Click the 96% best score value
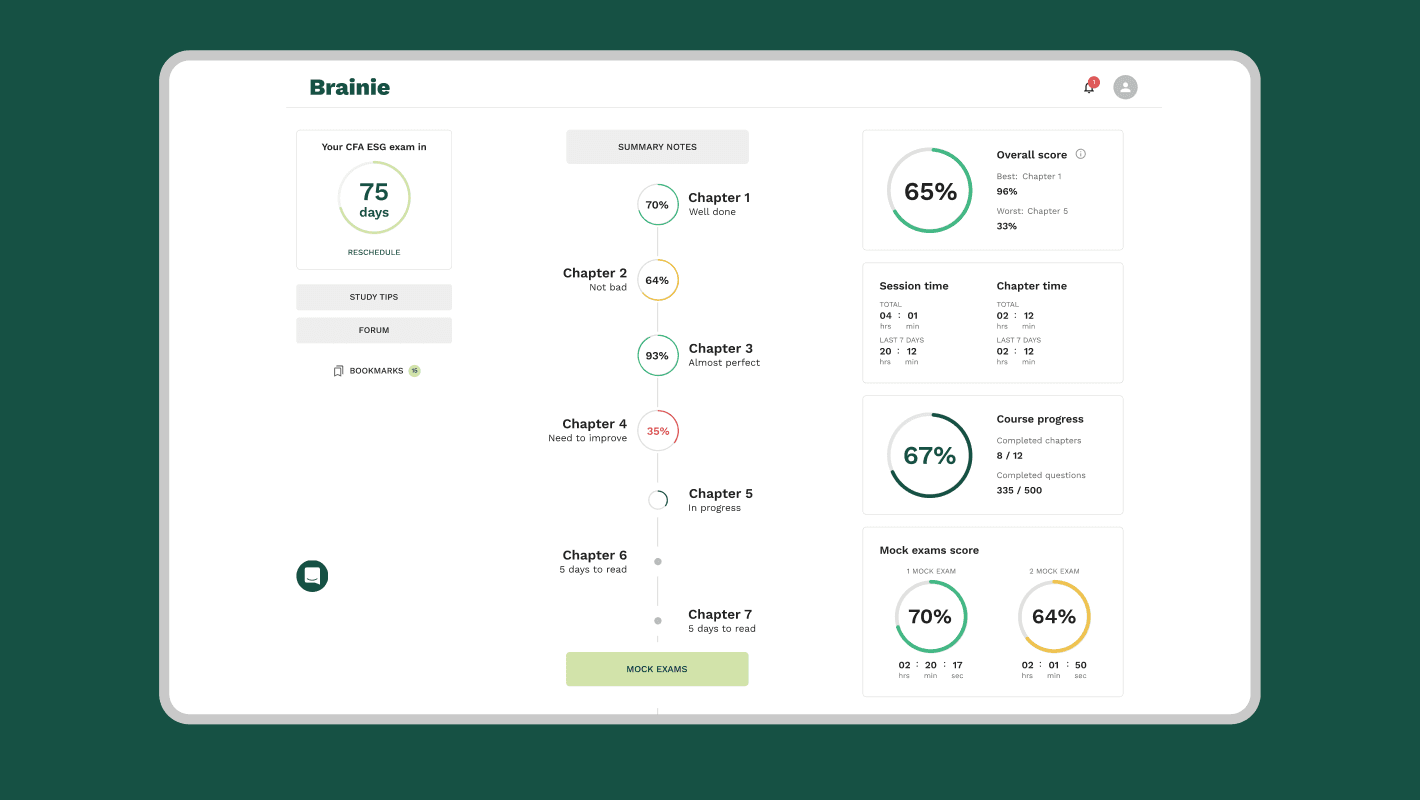 [x=1007, y=191]
